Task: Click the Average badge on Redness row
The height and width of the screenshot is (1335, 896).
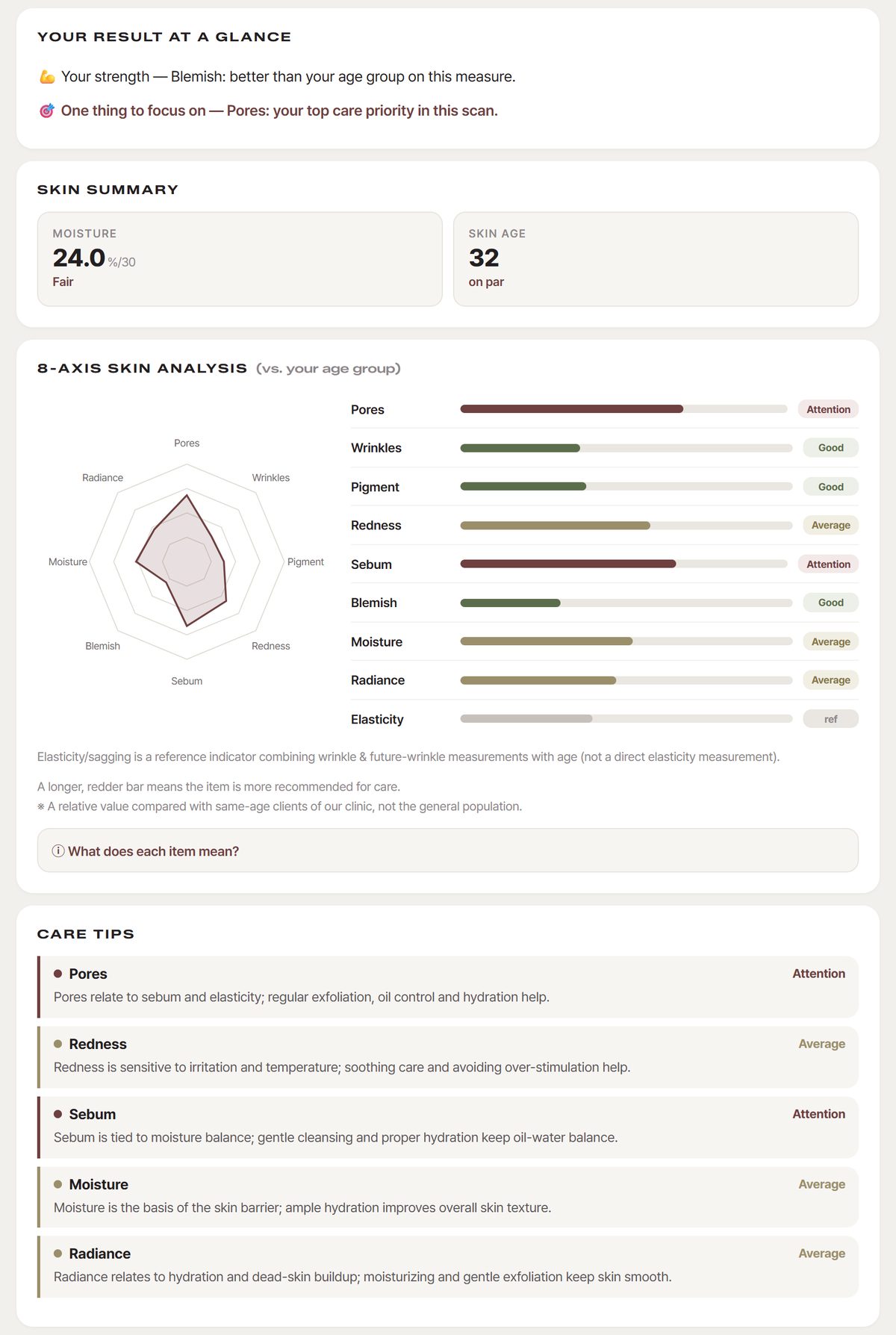Action: 831,525
